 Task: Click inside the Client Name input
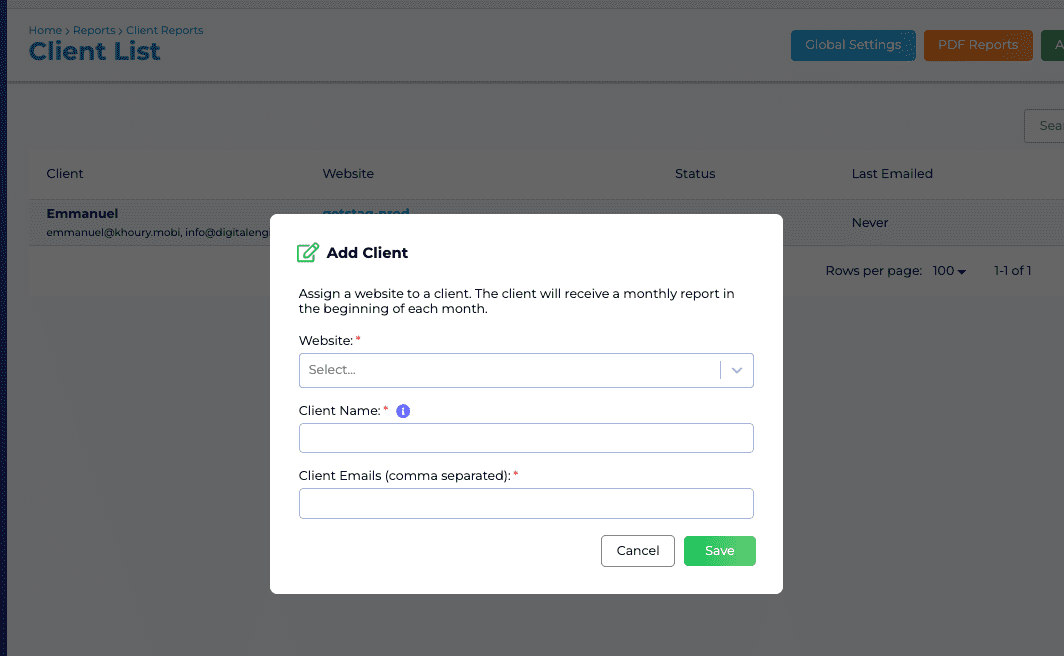(526, 438)
